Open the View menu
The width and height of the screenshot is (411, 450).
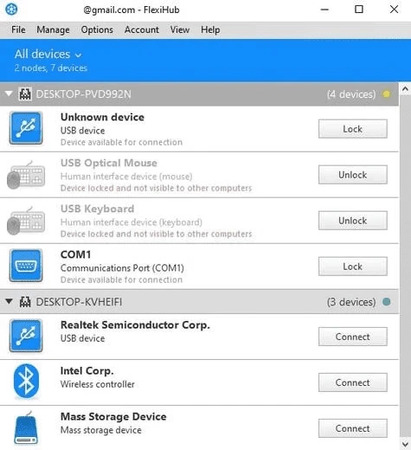tap(180, 30)
